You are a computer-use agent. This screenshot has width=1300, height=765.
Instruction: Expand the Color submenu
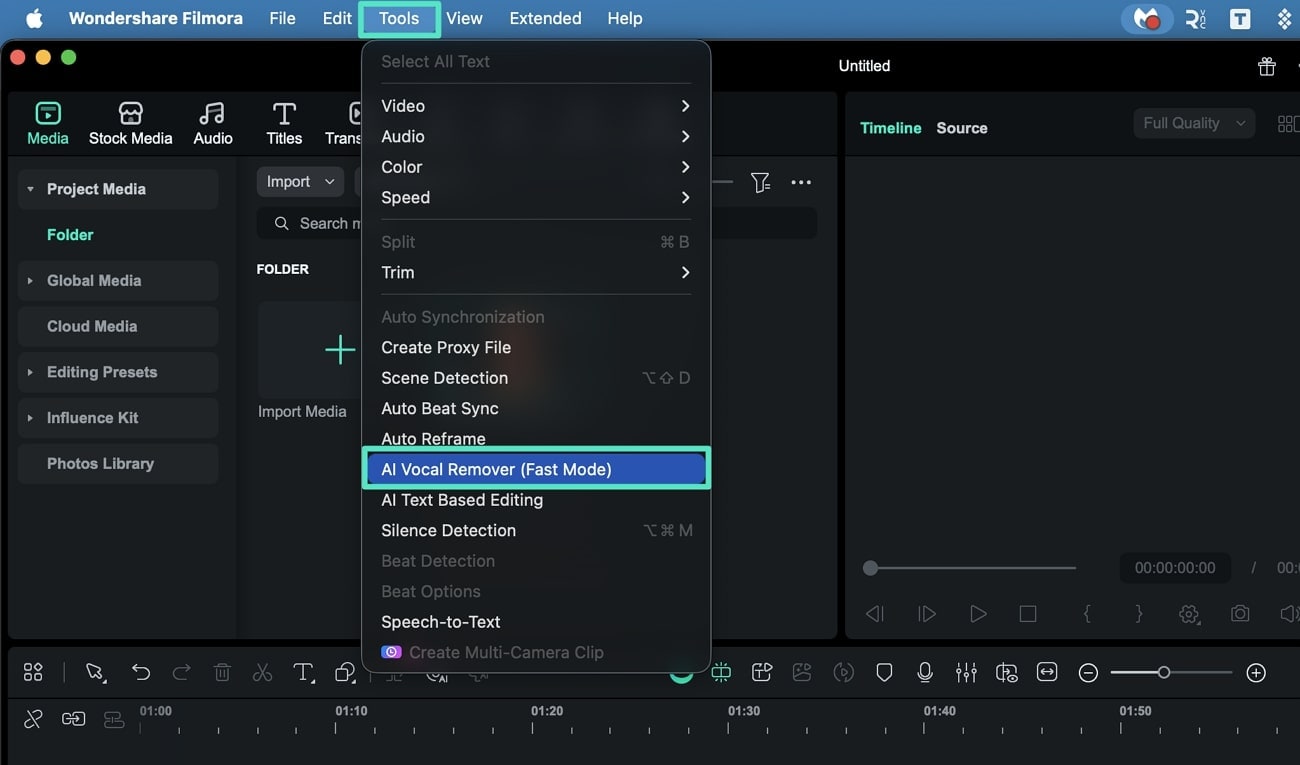tap(536, 167)
